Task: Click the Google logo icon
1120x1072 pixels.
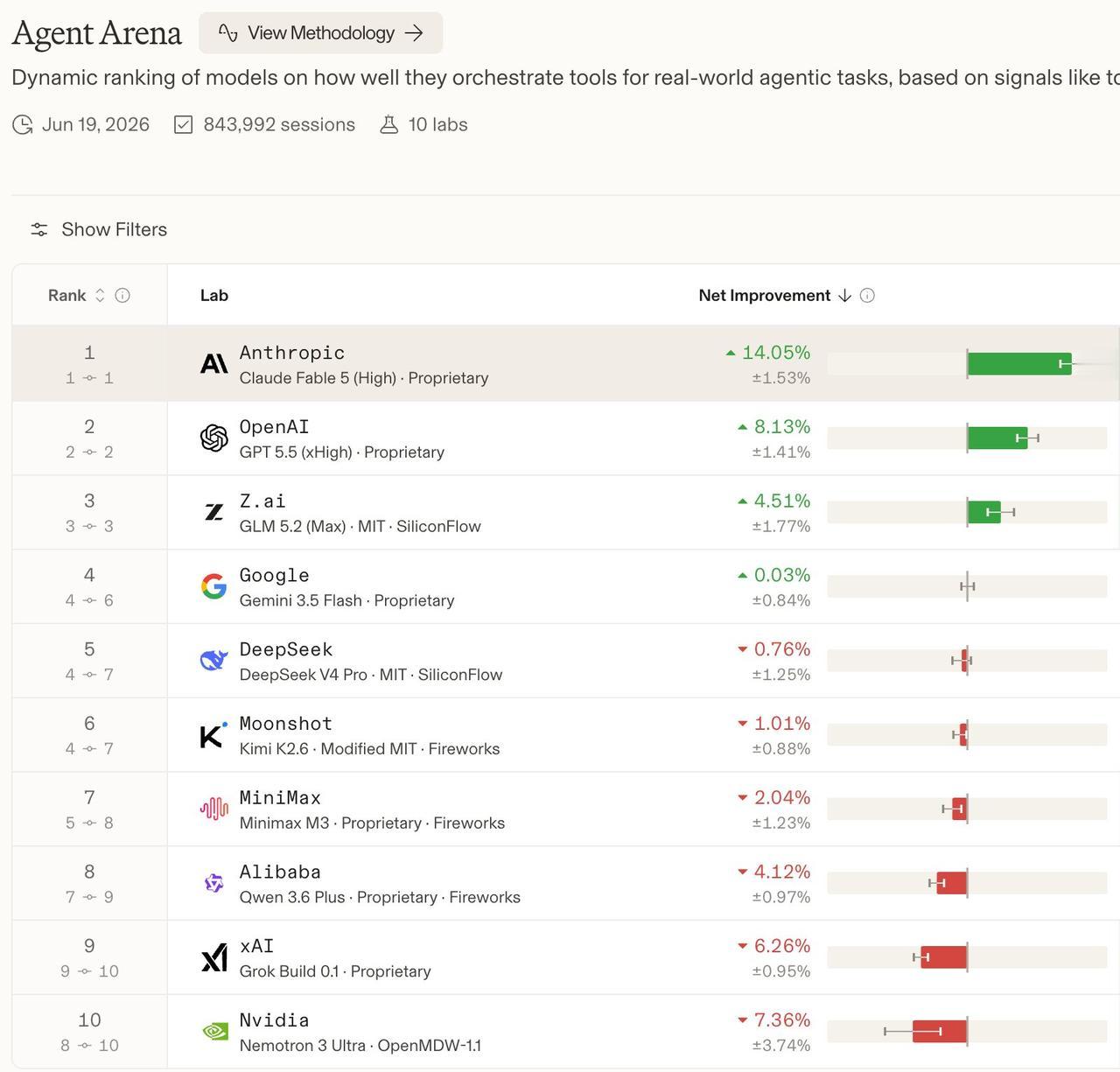Action: [214, 586]
